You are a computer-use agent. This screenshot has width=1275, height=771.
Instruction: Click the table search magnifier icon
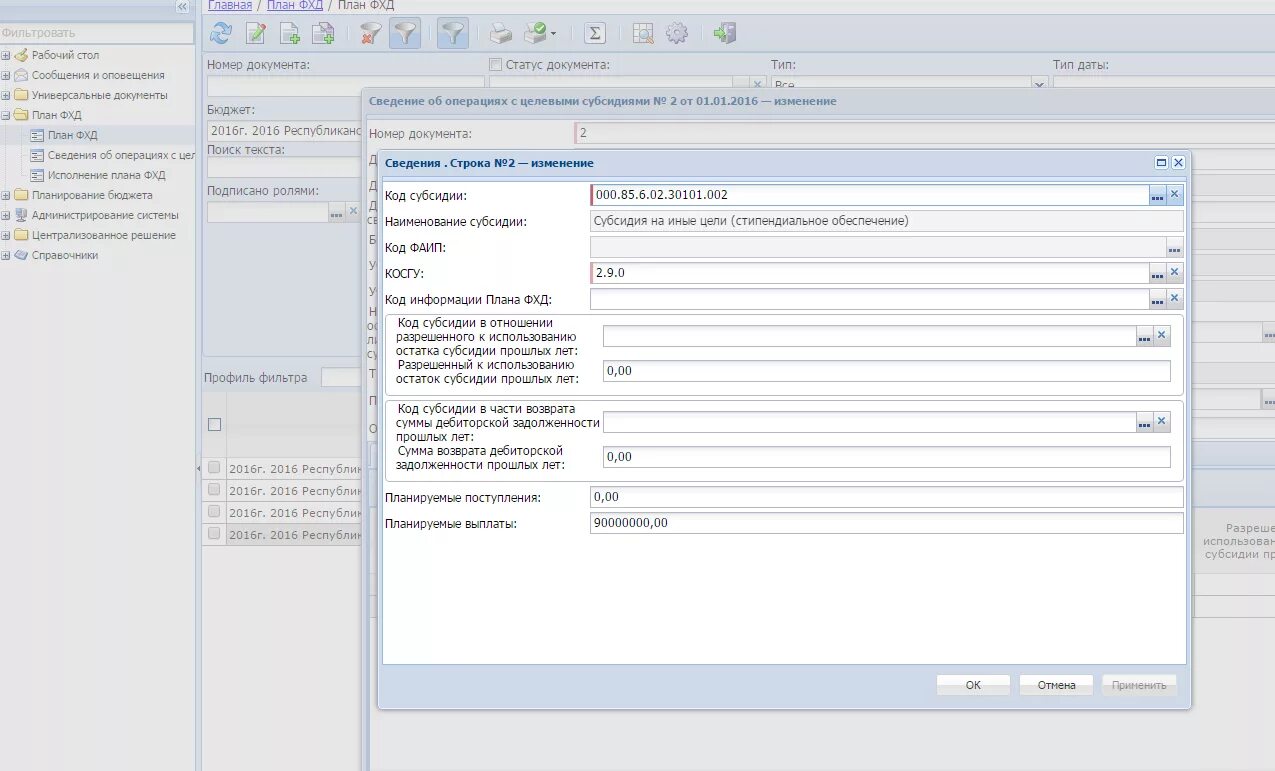[643, 34]
